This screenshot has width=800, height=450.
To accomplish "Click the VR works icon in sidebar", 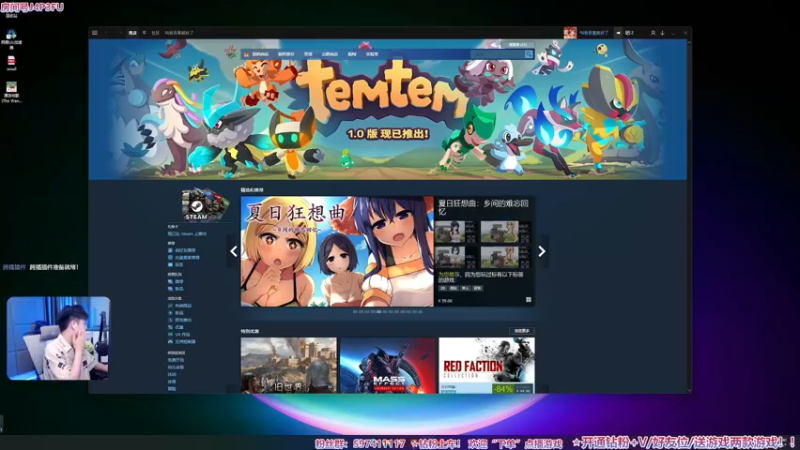I will tap(170, 334).
